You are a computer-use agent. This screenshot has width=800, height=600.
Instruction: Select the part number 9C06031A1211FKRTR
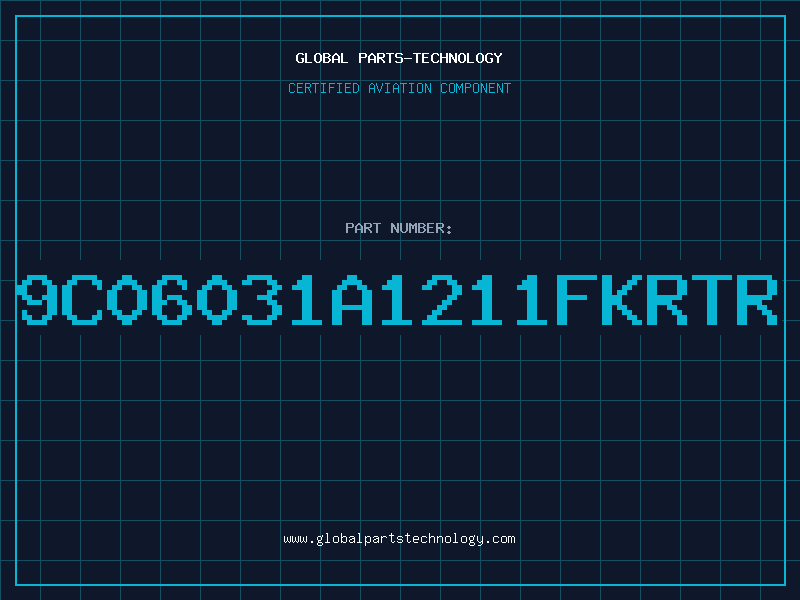(399, 300)
